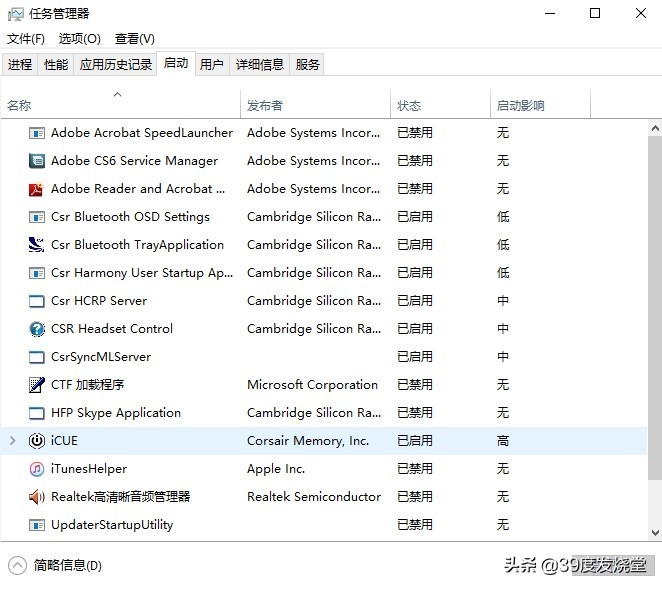Switch to the 进程 tab

(x=20, y=65)
